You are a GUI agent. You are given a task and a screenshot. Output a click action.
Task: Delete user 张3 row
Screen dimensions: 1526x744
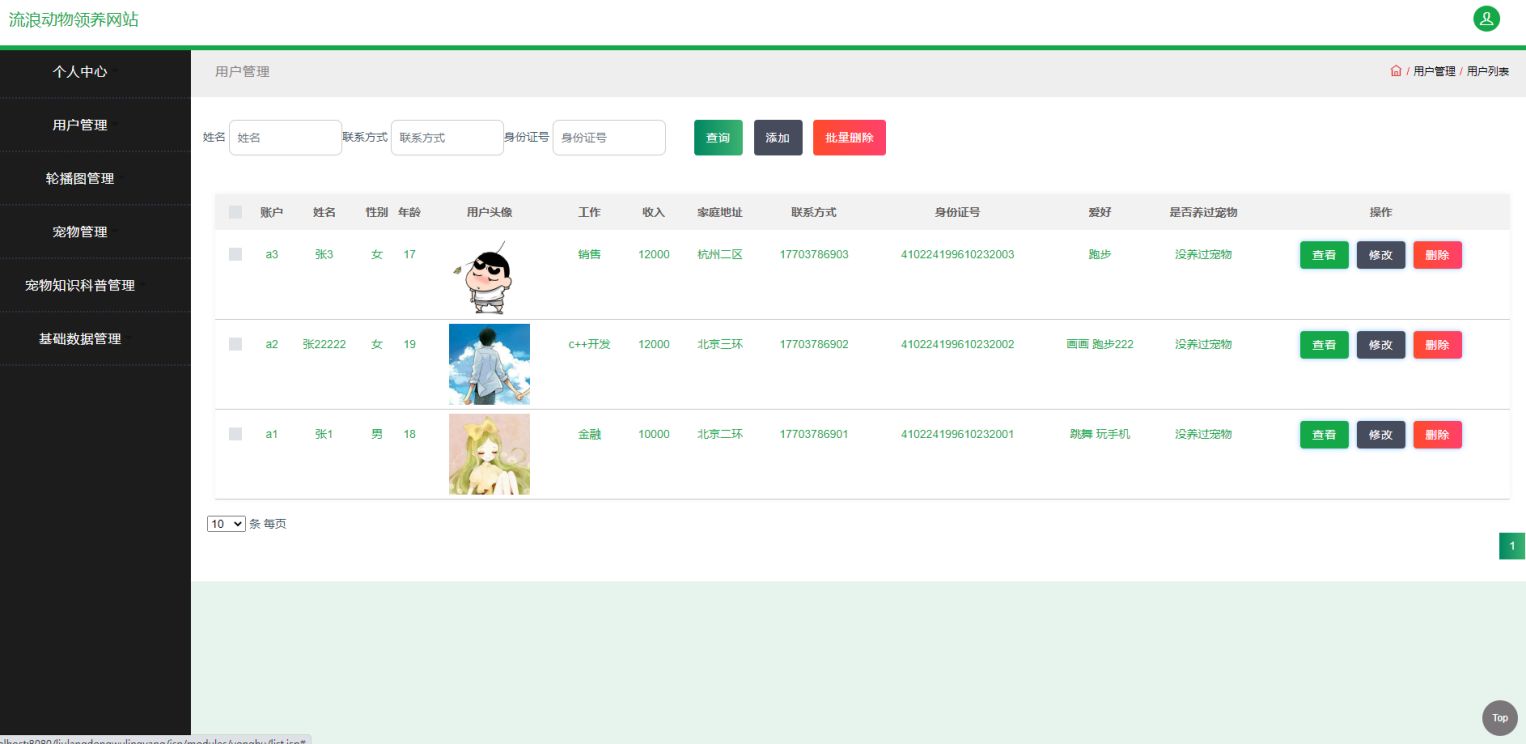[x=1437, y=255]
